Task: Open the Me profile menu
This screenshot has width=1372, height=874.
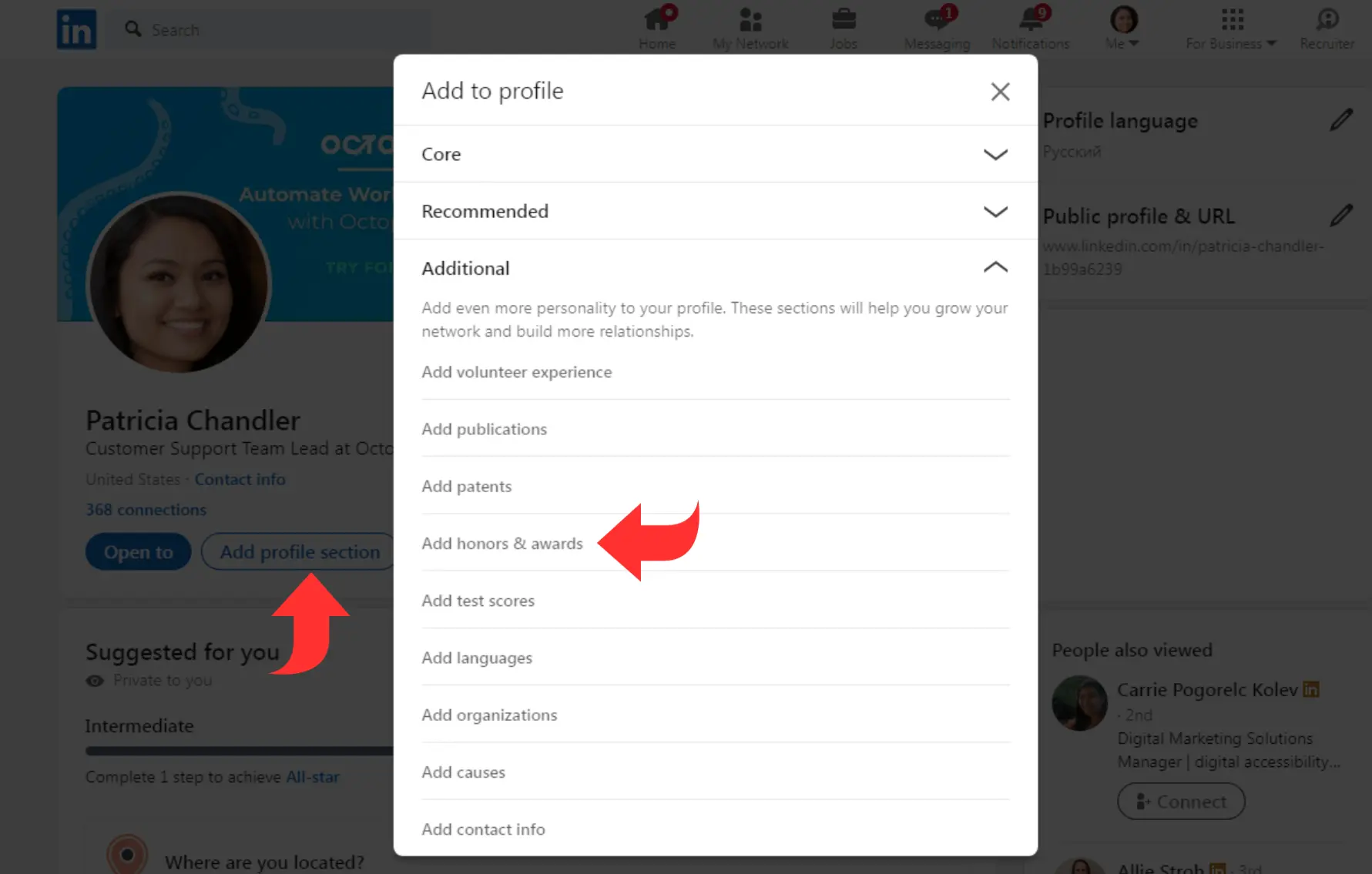Action: tap(1123, 28)
